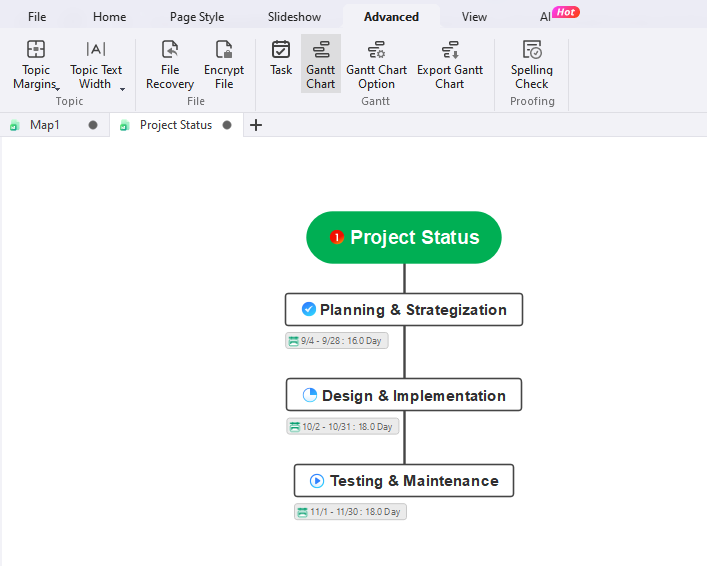
Task: Click Design & Implementation progress pie icon
Action: click(309, 395)
